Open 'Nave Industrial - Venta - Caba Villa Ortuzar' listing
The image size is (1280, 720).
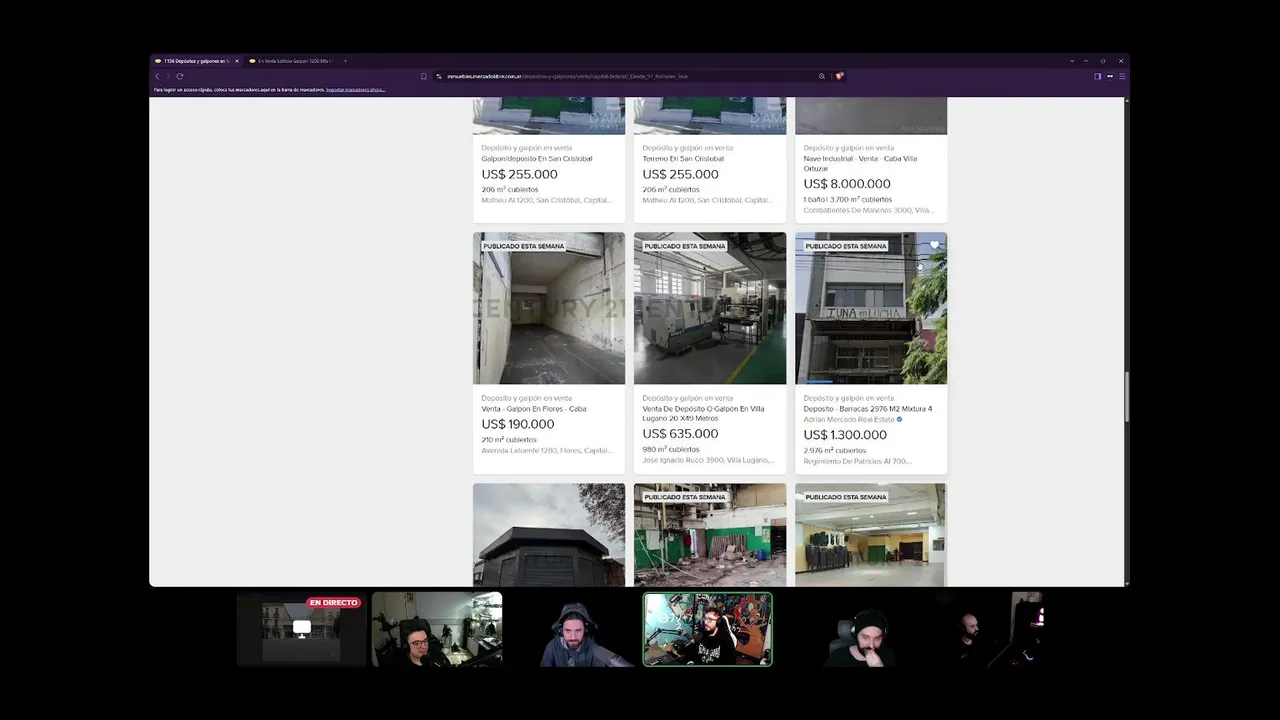pyautogui.click(x=860, y=163)
